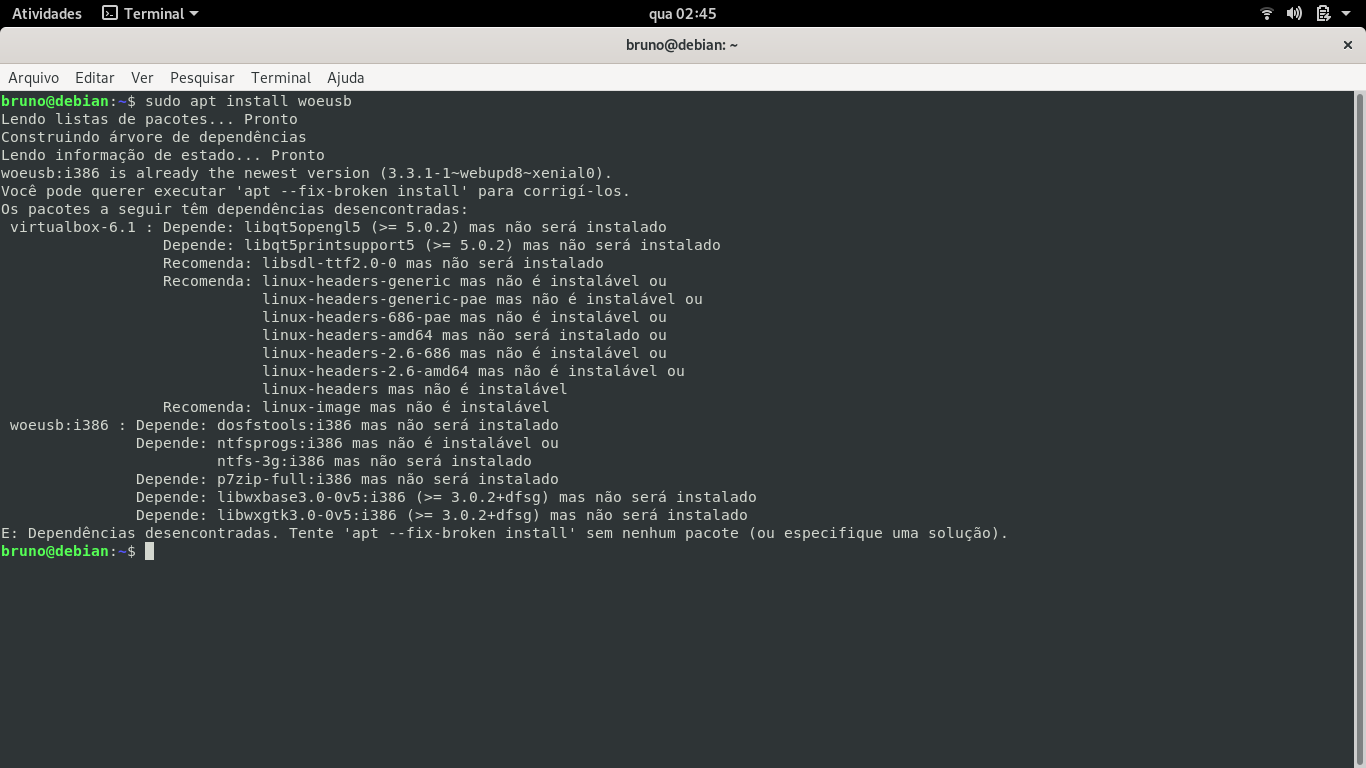
Task: Click the line starting 'Você pode querer executar'
Action: pyautogui.click(x=316, y=191)
